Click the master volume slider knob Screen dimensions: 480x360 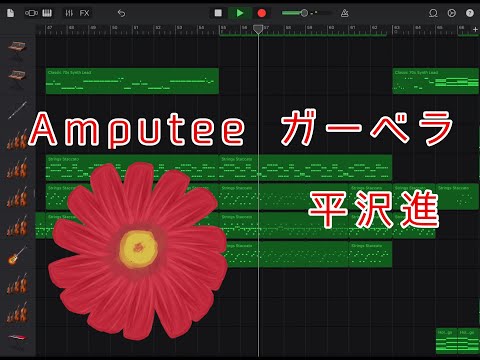point(304,13)
